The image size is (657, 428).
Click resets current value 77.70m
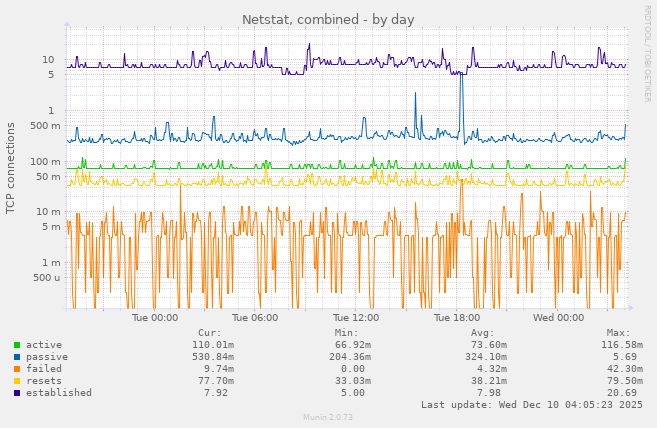coord(216,381)
